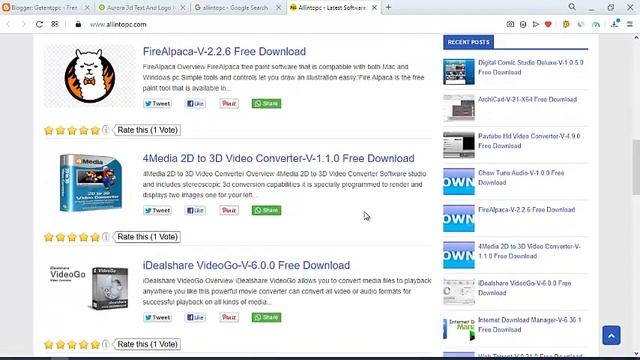Image resolution: width=640 pixels, height=360 pixels.
Task: Tweet the 4Media Video Converter post
Action: [157, 211]
